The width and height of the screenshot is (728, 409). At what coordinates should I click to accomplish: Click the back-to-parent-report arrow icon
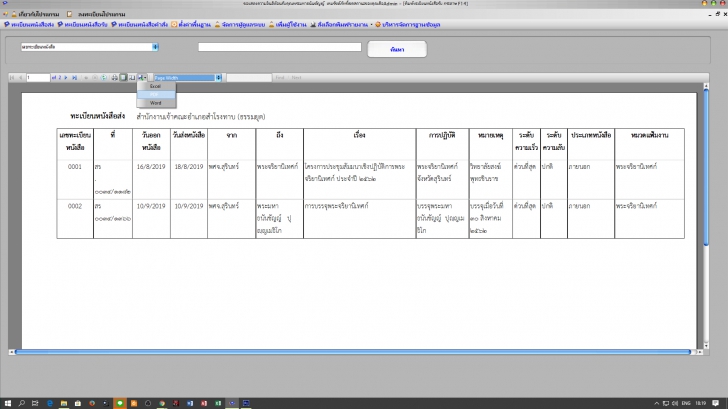[x=86, y=78]
